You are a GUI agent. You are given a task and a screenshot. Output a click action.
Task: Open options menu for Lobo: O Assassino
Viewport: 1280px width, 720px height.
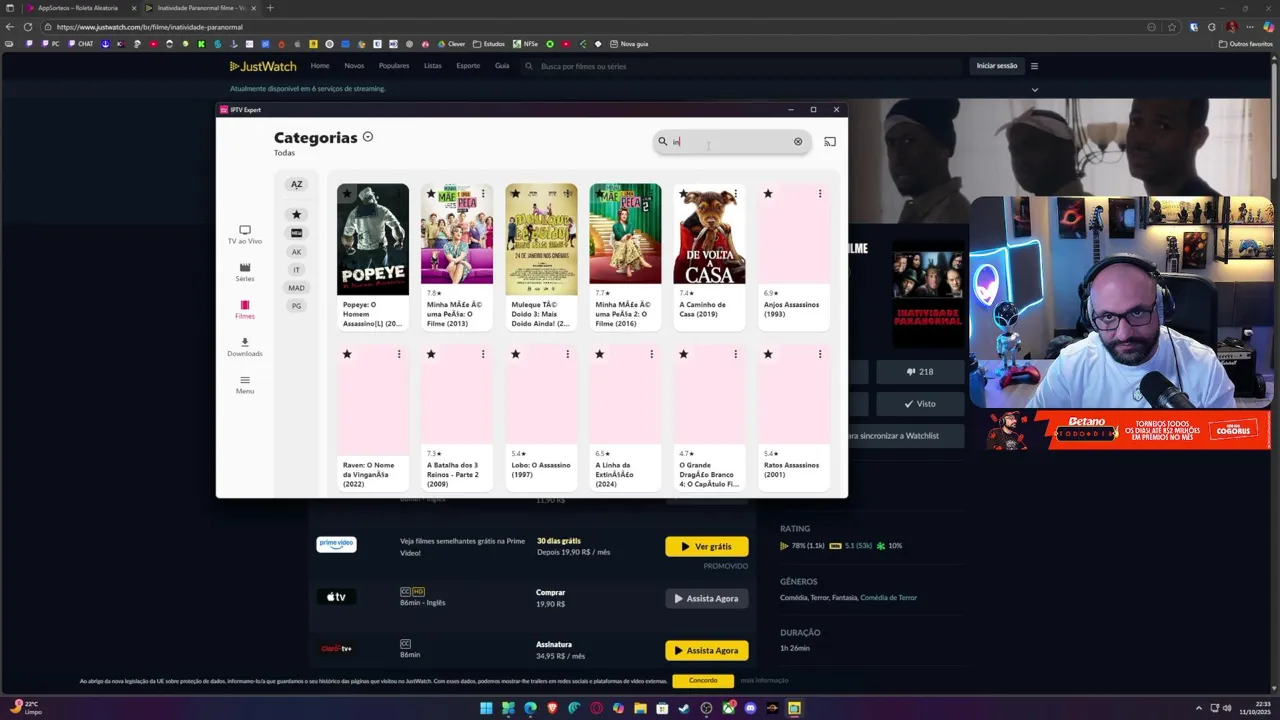567,354
